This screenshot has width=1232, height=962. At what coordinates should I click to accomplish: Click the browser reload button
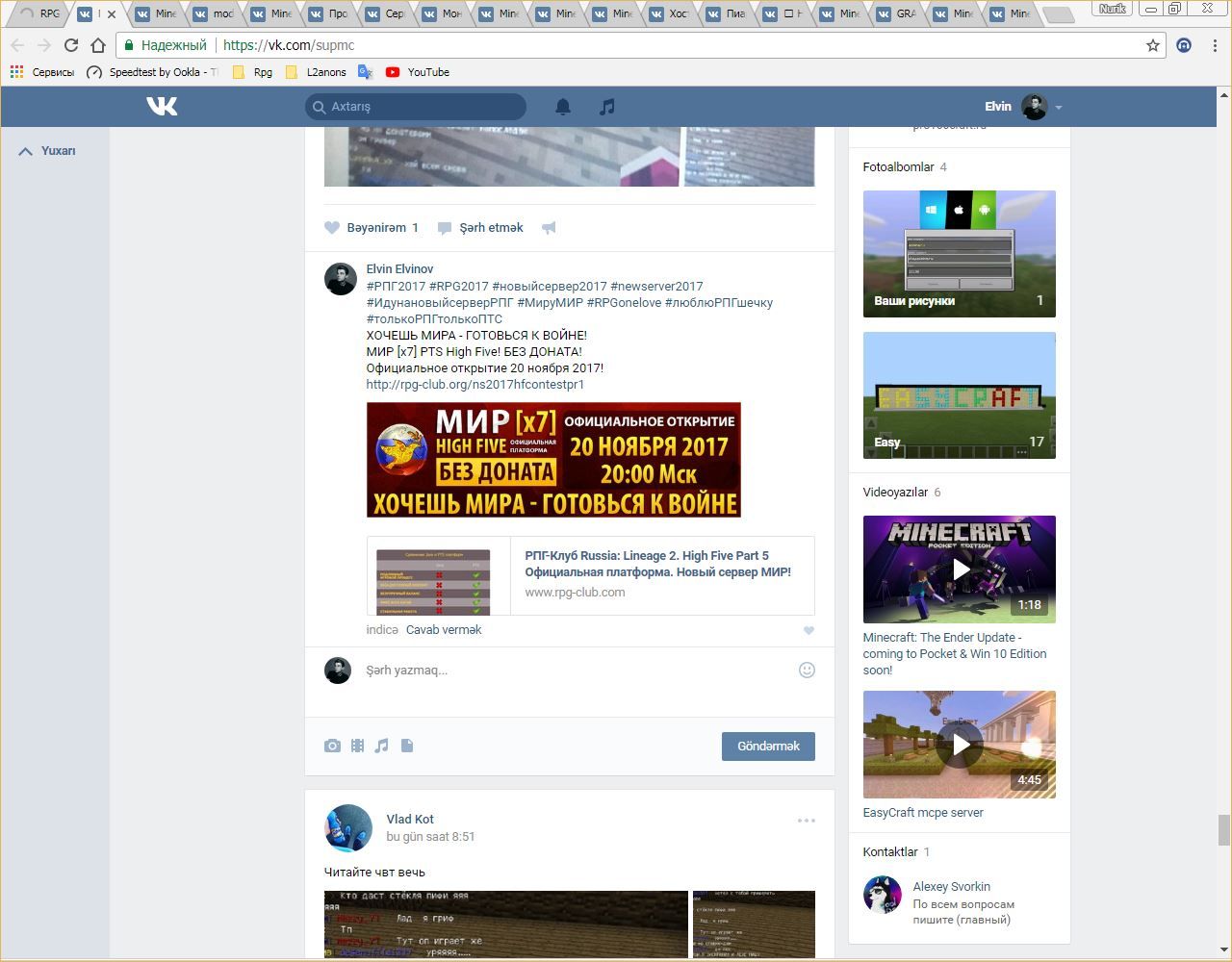pos(70,45)
